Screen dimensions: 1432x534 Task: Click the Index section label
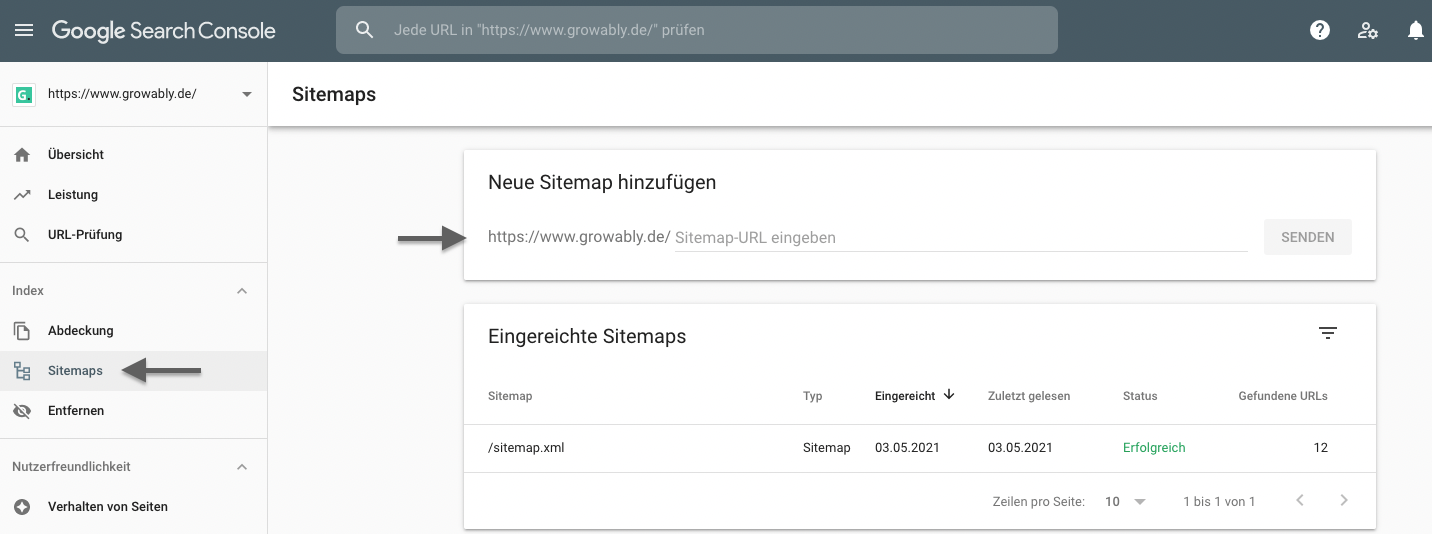click(x=28, y=291)
